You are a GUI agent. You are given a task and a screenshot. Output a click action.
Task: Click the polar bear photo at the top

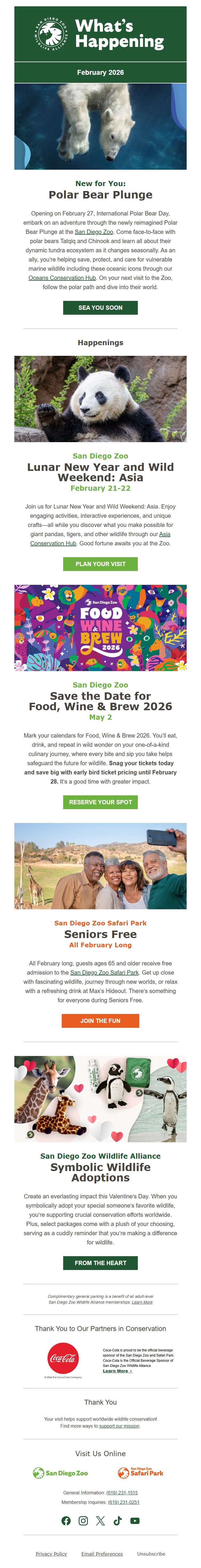click(x=100, y=128)
